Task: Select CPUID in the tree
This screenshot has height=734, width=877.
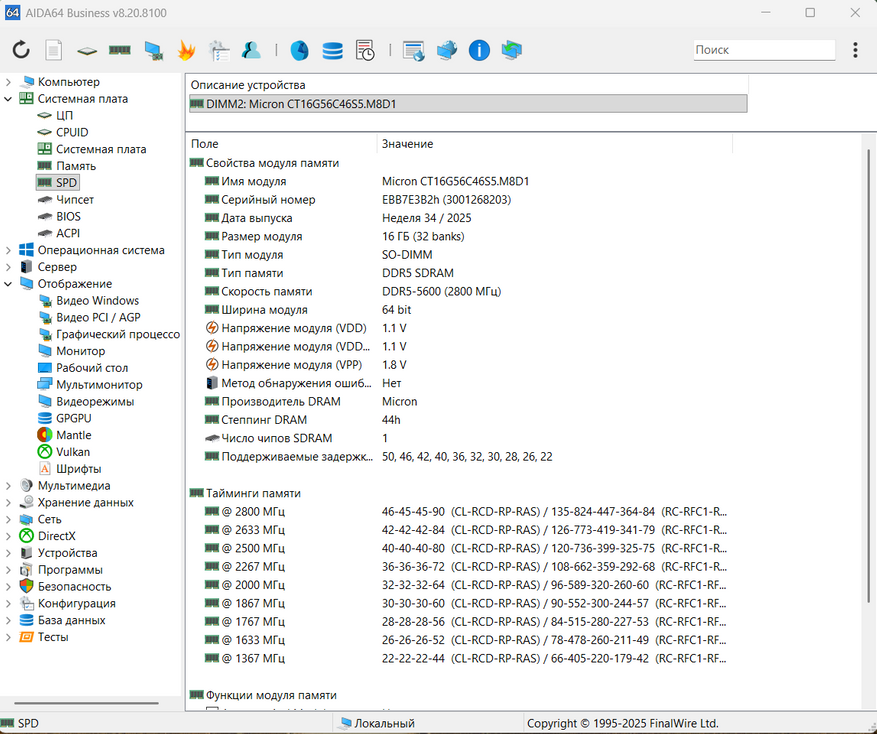Action: 72,132
